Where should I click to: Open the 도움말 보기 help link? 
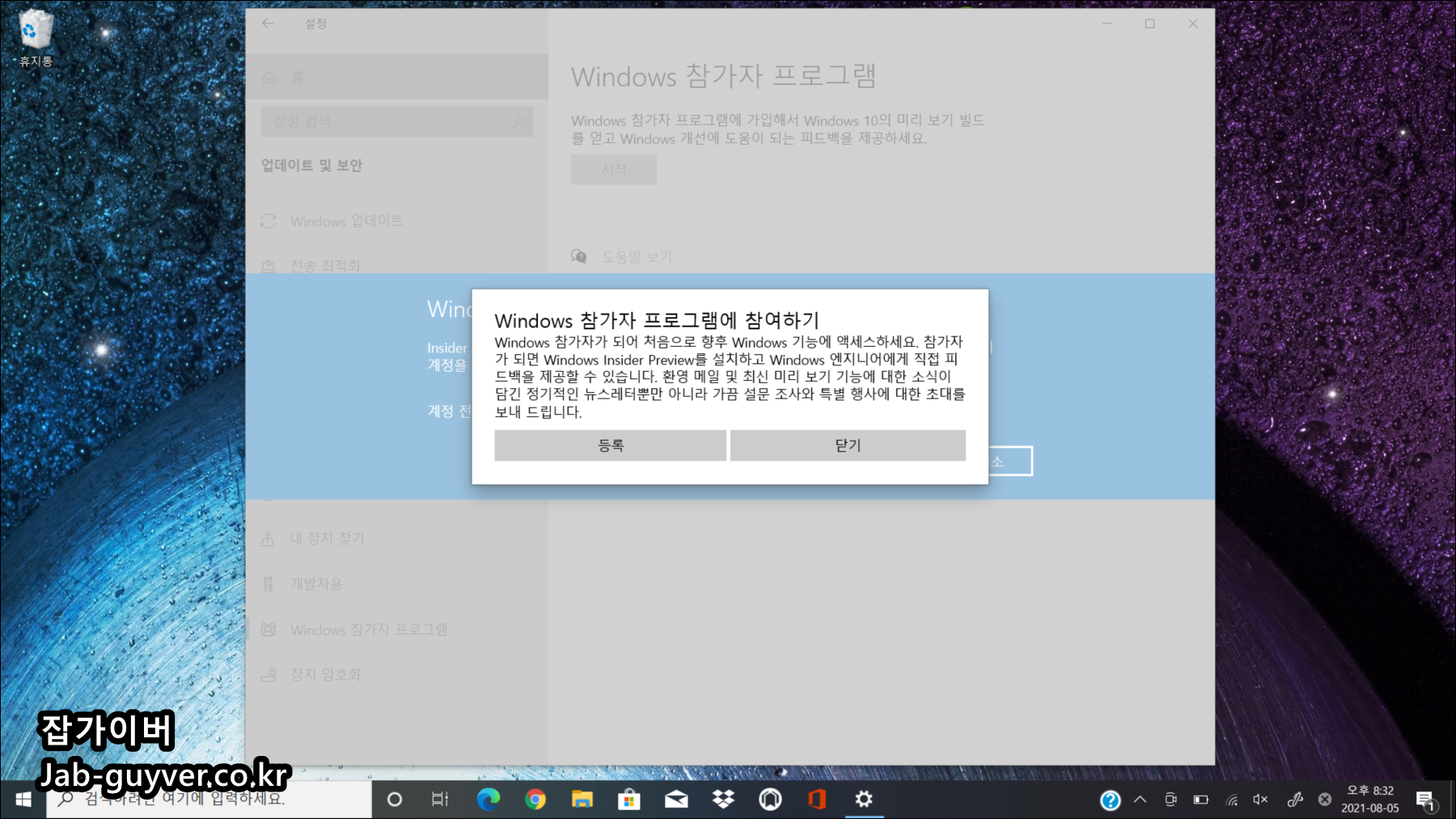(637, 257)
